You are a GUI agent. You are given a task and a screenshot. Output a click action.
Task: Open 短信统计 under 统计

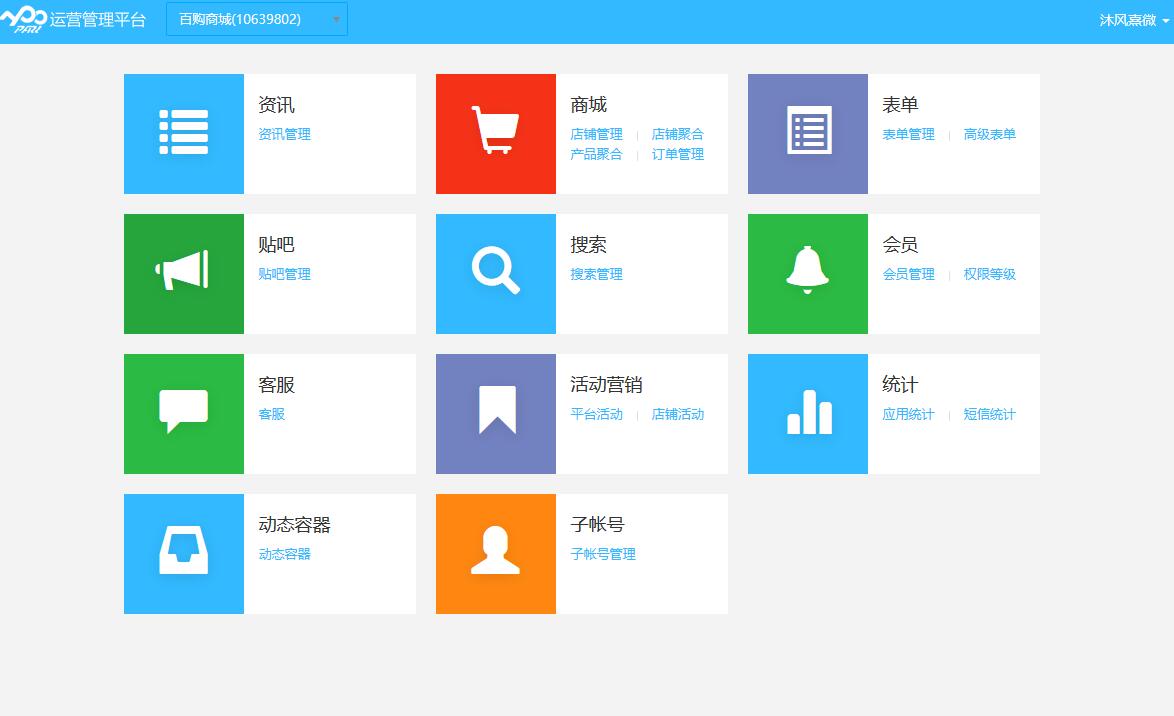coord(989,414)
